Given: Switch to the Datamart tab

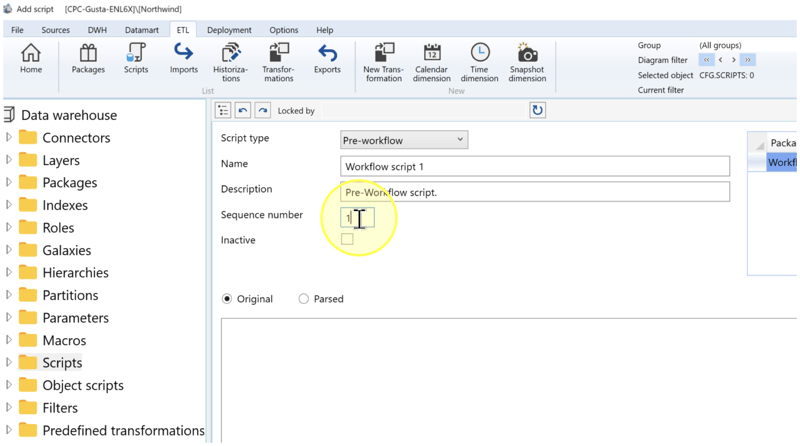Looking at the screenshot, I should coord(142,30).
